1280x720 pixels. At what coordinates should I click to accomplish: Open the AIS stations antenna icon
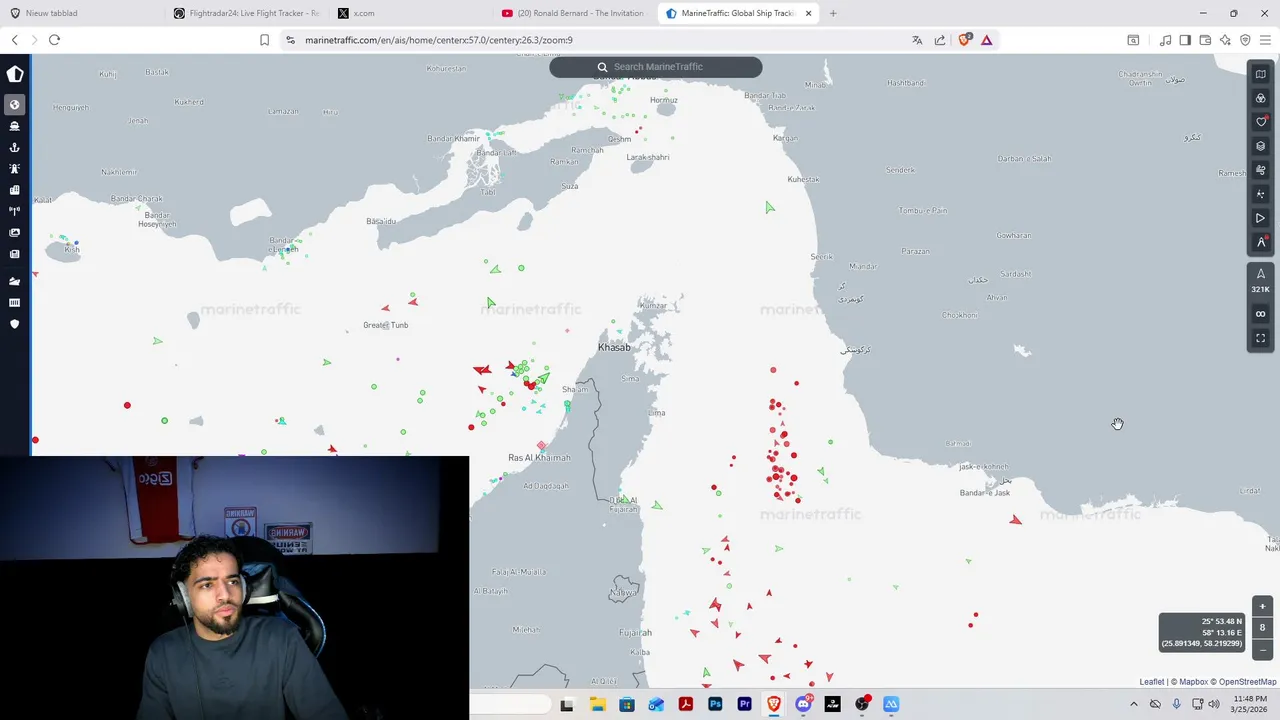pyautogui.click(x=15, y=211)
